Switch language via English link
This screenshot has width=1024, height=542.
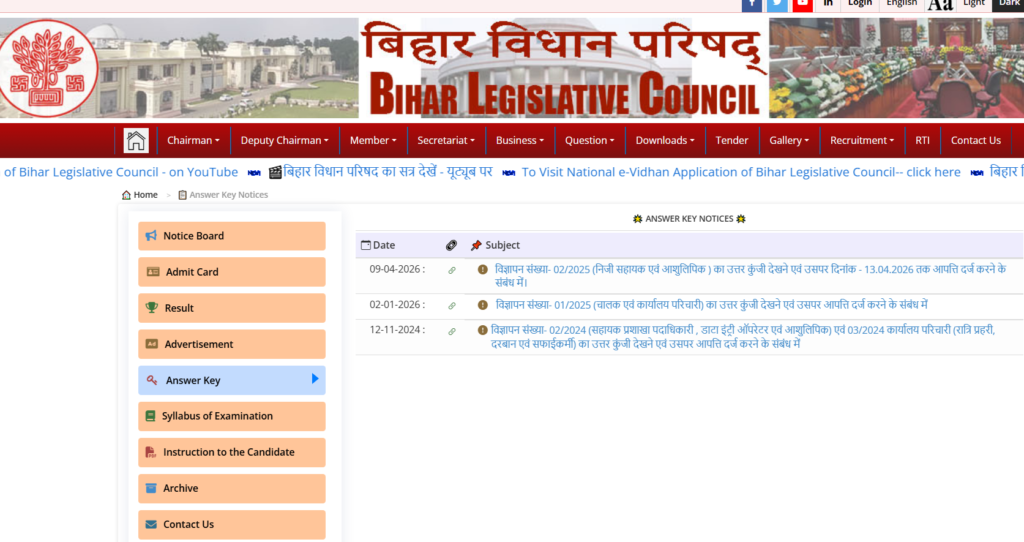(901, 4)
